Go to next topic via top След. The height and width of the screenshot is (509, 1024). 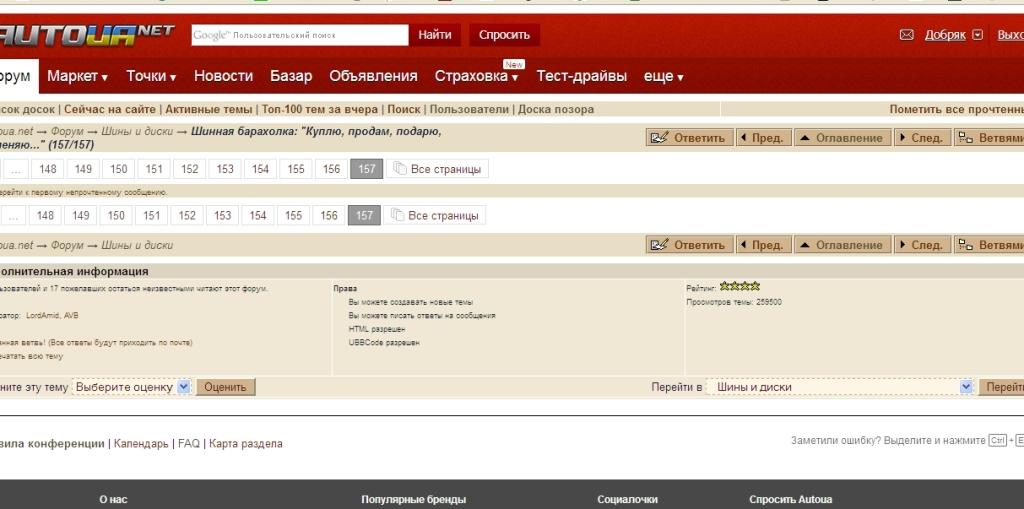[x=921, y=138]
